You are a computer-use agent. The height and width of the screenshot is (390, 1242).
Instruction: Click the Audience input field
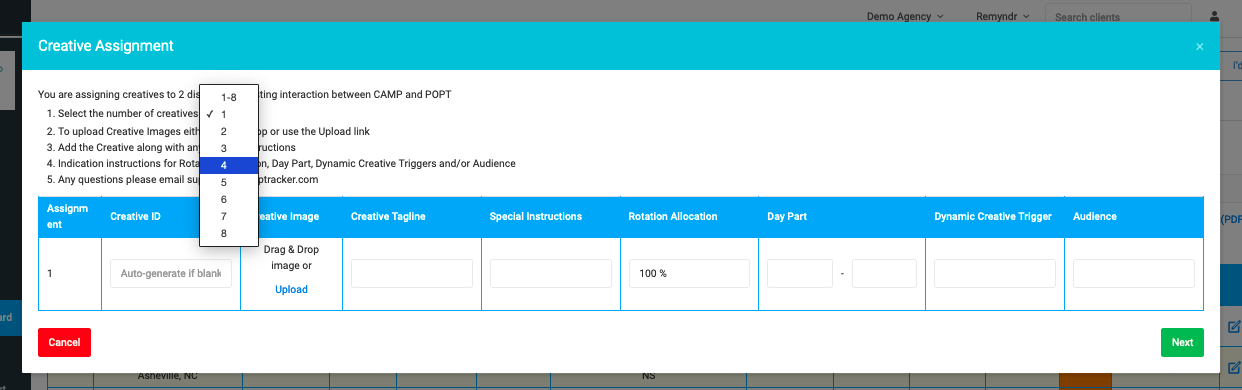tap(1134, 273)
